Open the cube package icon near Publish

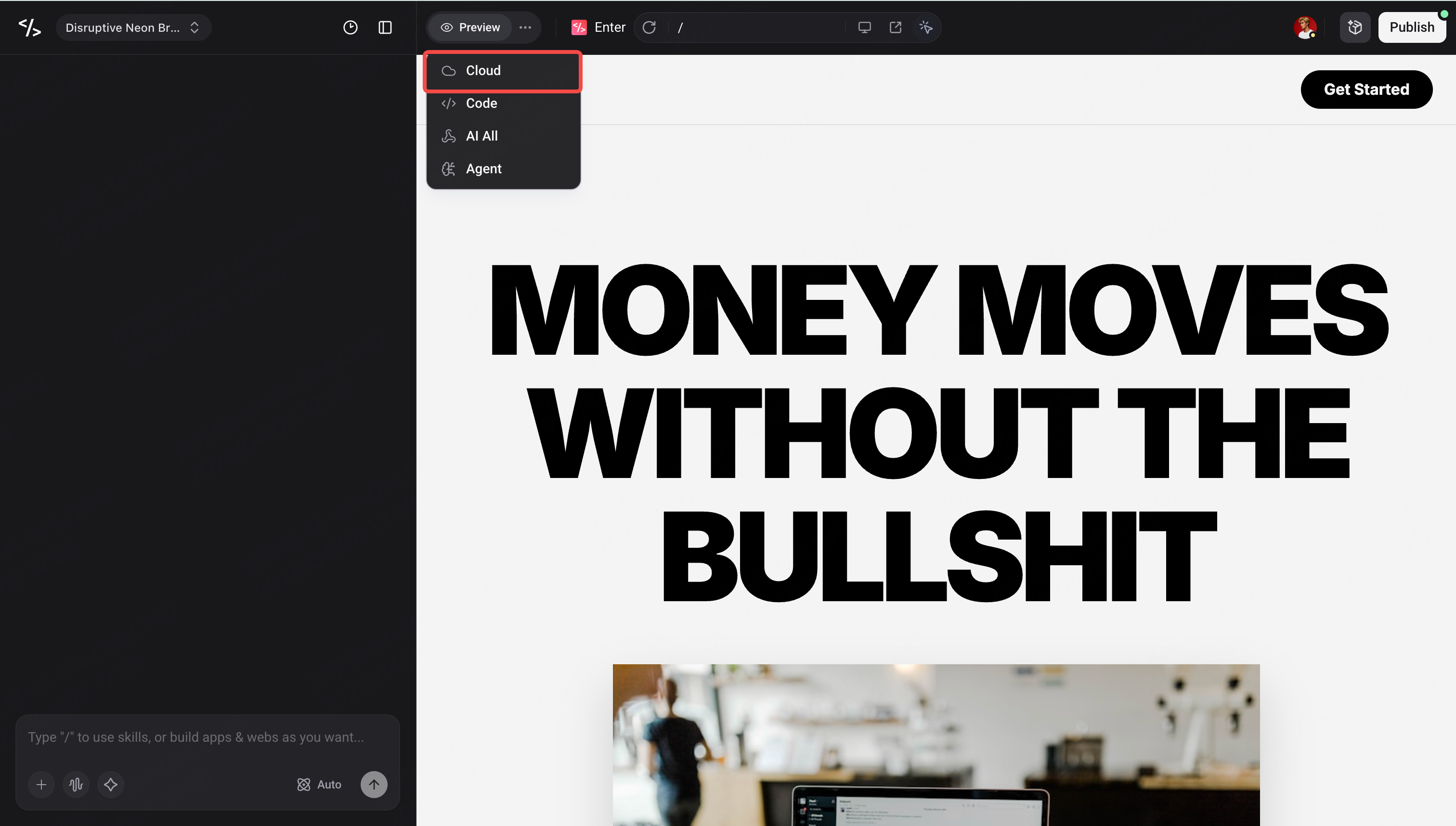(x=1355, y=27)
